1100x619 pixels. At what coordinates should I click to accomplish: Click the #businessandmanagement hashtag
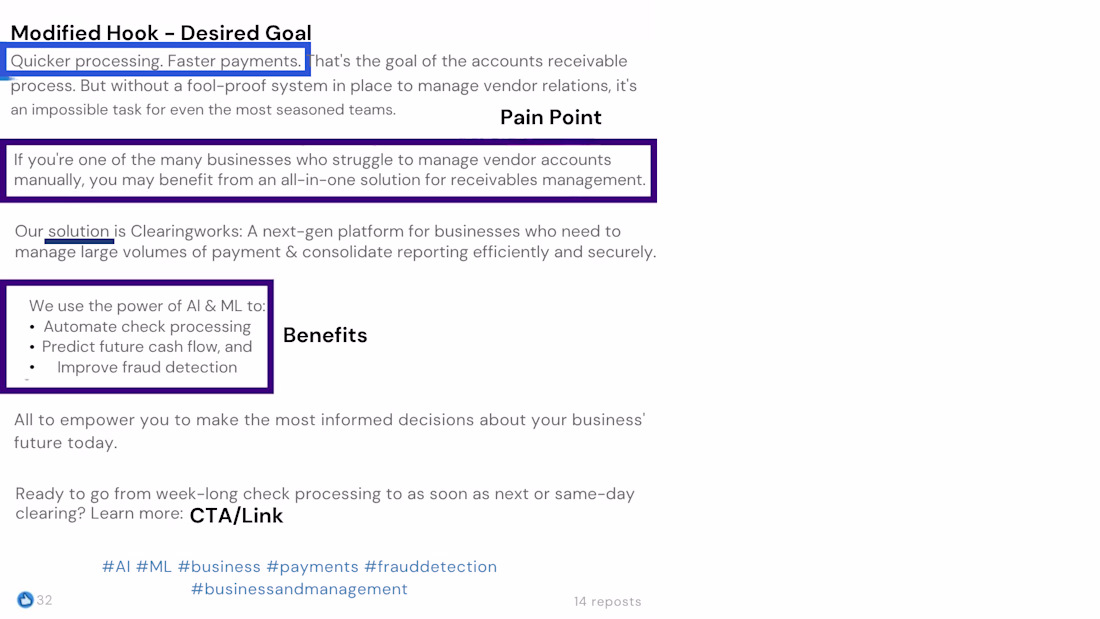coord(299,589)
